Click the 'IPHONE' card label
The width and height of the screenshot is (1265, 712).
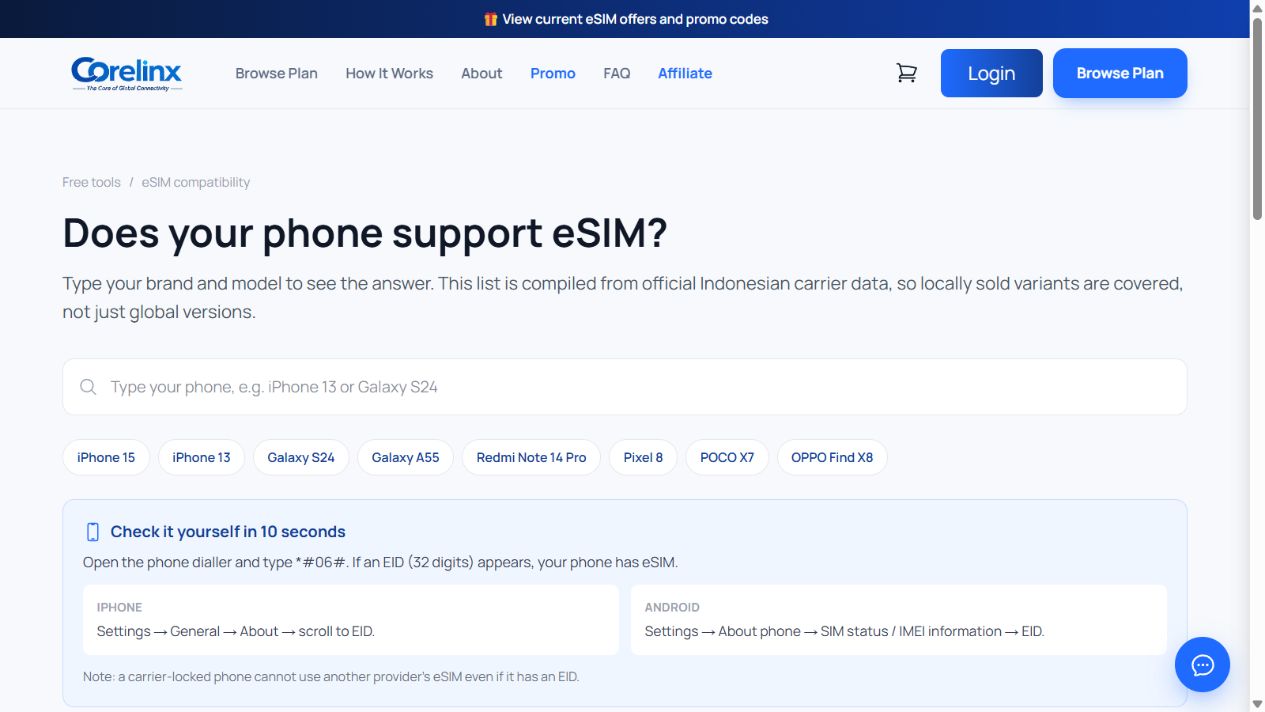[120, 607]
